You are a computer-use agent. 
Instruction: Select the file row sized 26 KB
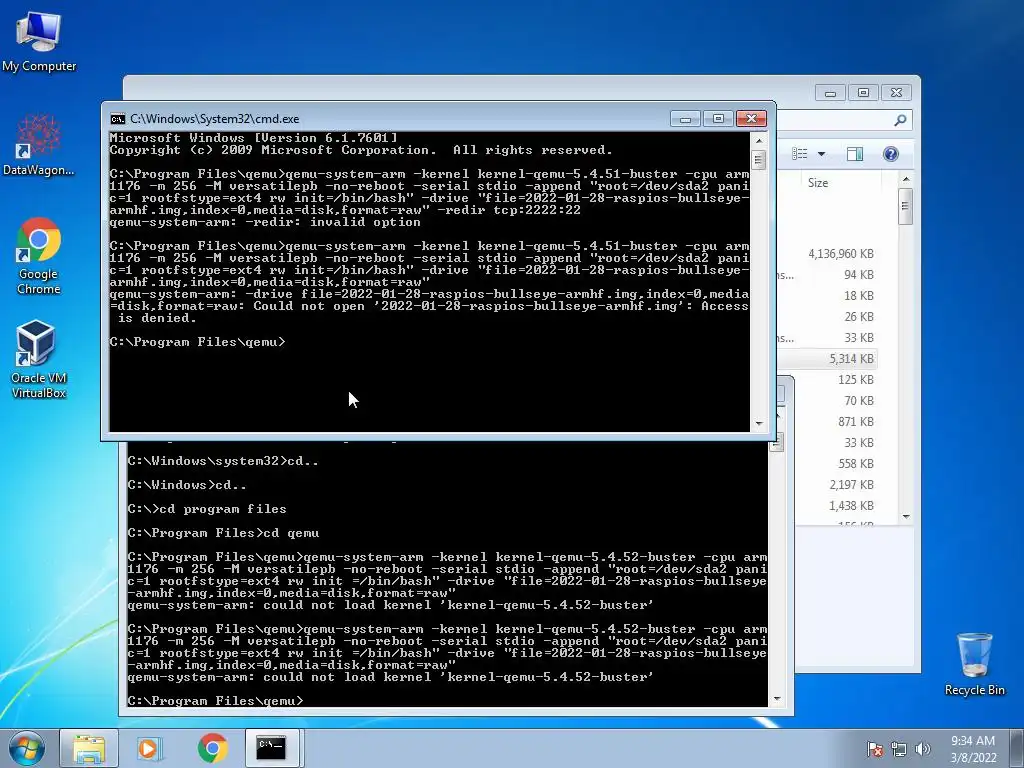pyautogui.click(x=828, y=316)
